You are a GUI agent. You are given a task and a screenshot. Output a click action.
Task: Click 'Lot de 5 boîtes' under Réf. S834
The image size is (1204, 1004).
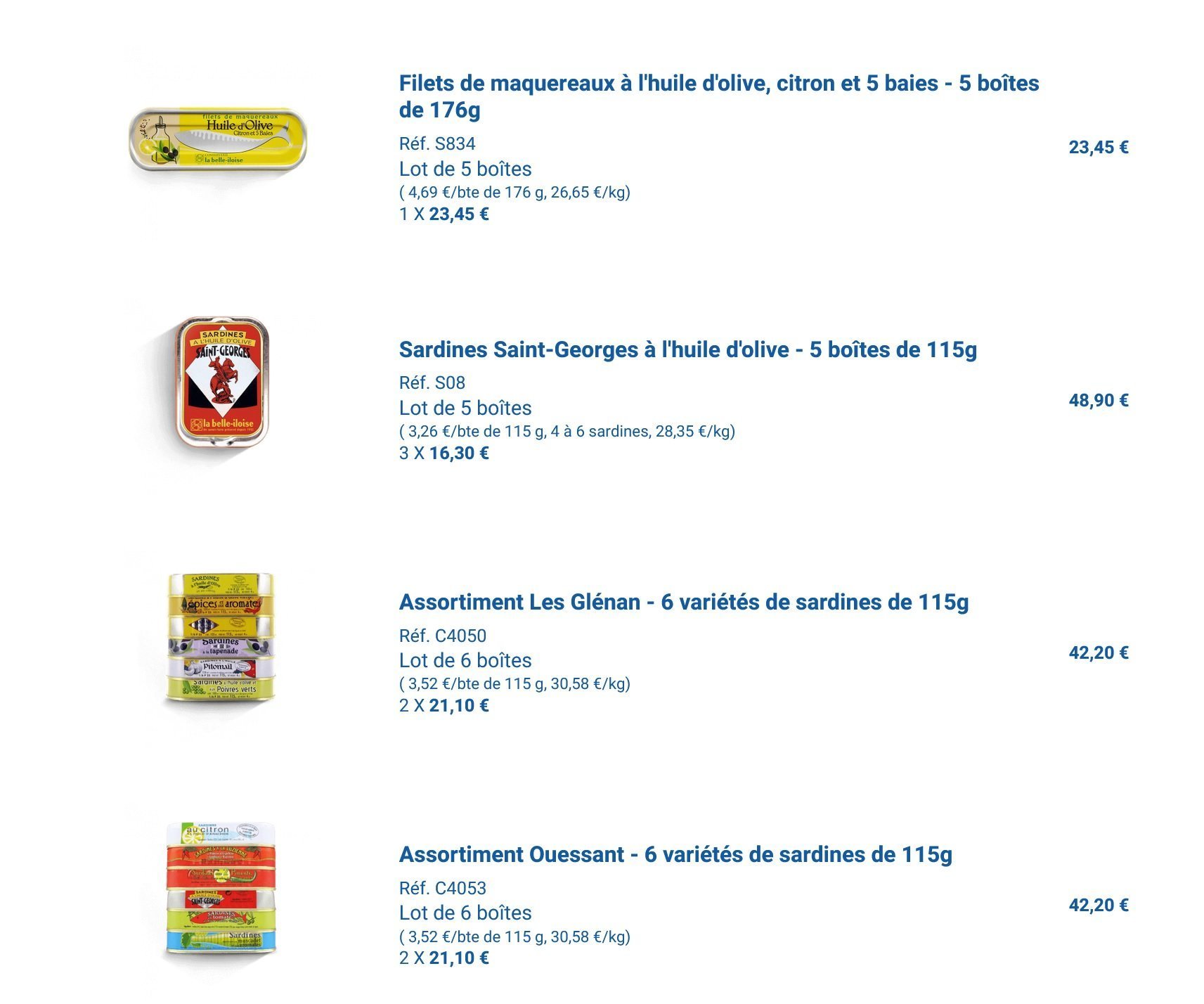[465, 169]
